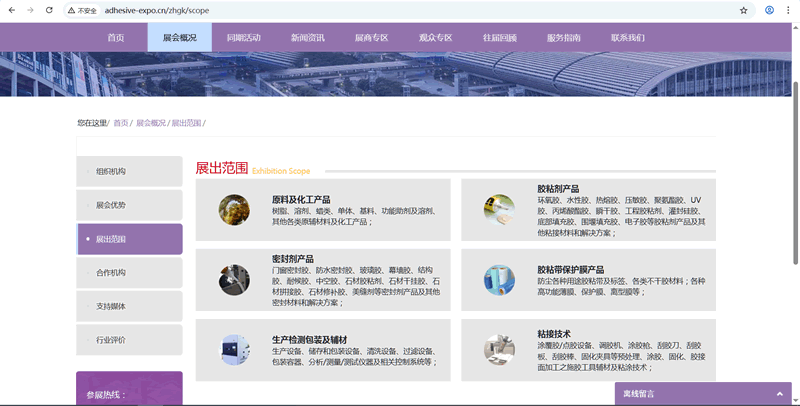Viewport: 800px width, 406px height.
Task: Click the 生产检测包装及辅材 round image
Action: click(234, 348)
